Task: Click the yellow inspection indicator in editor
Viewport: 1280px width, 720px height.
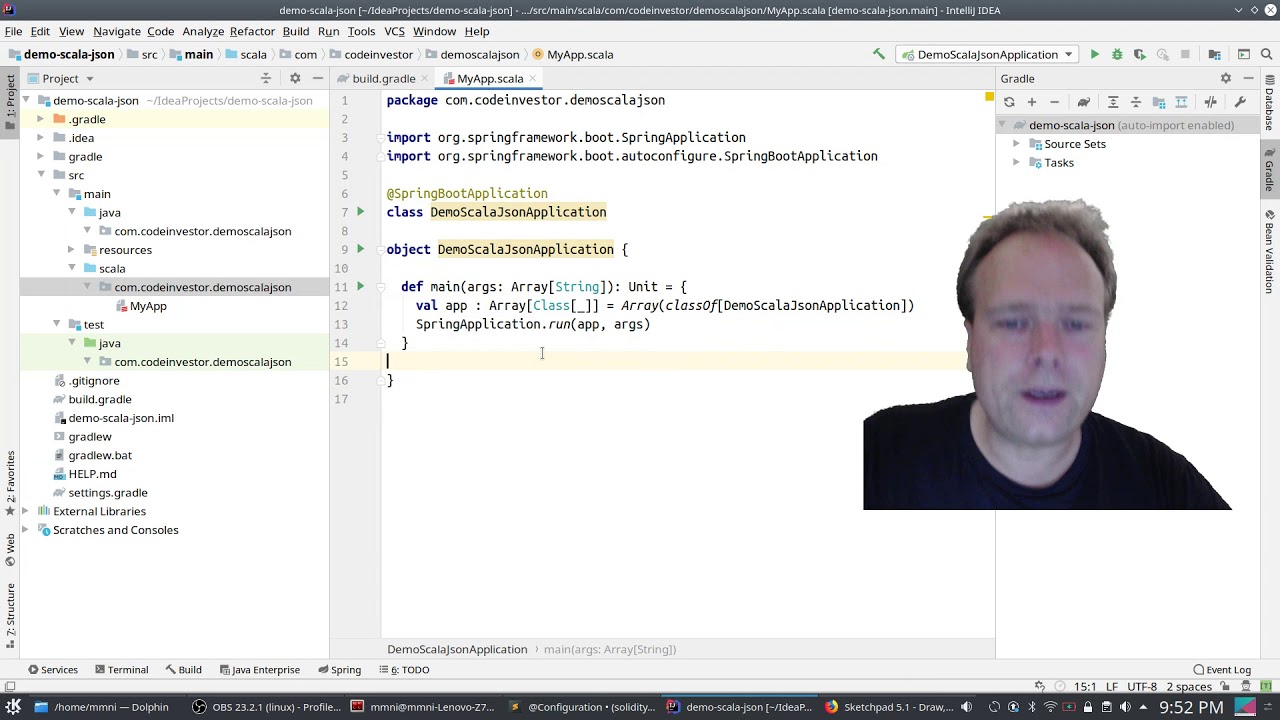Action: tap(989, 97)
